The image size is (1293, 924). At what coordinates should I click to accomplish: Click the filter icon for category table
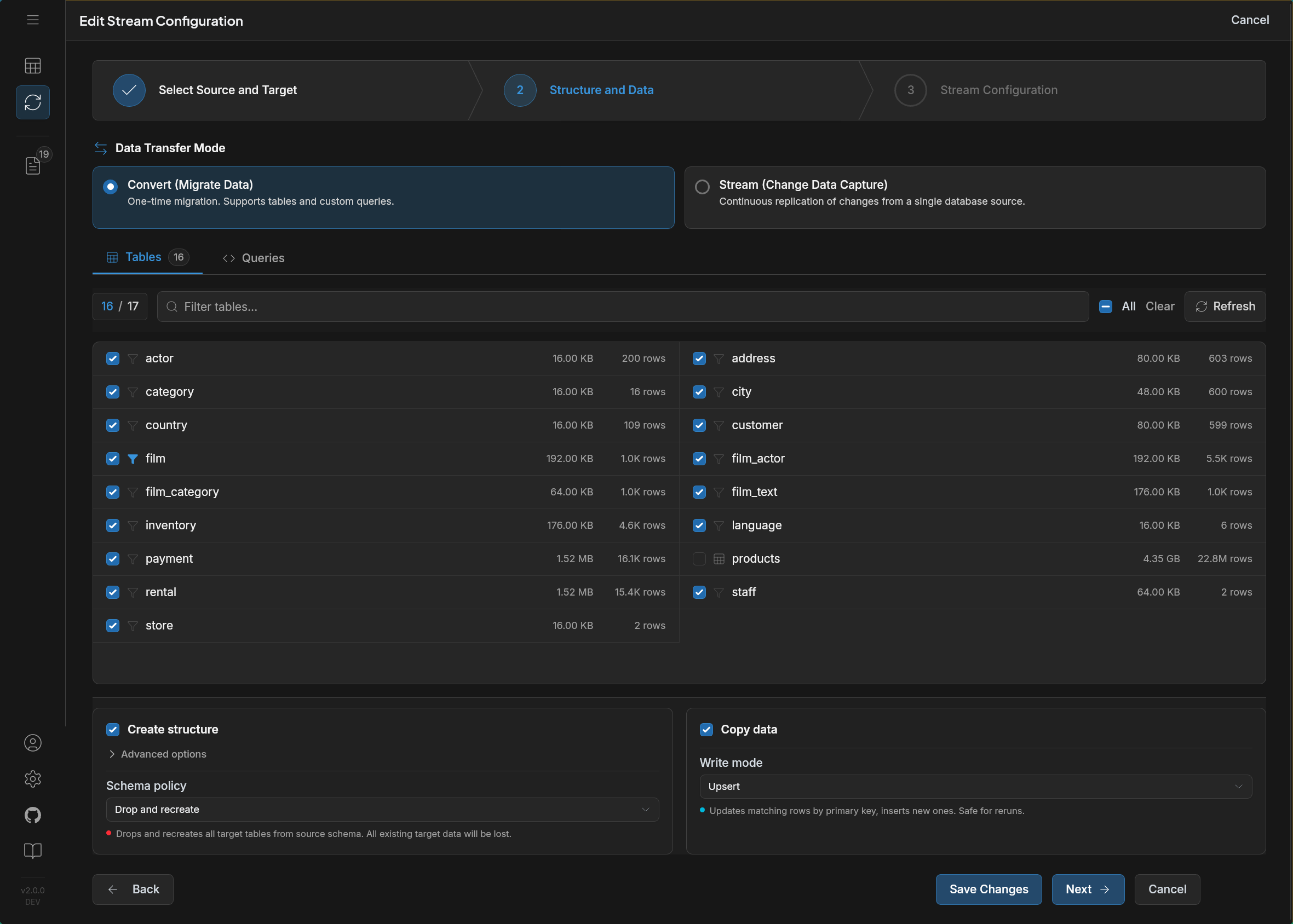(133, 392)
